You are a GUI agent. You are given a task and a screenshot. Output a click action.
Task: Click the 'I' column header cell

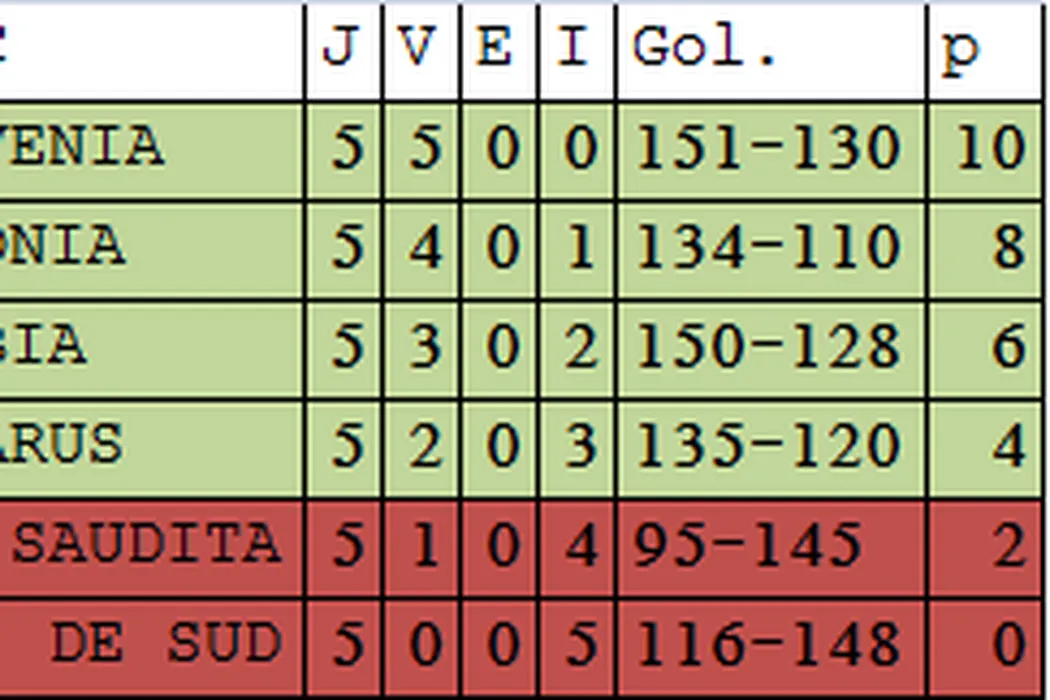pyautogui.click(x=576, y=50)
